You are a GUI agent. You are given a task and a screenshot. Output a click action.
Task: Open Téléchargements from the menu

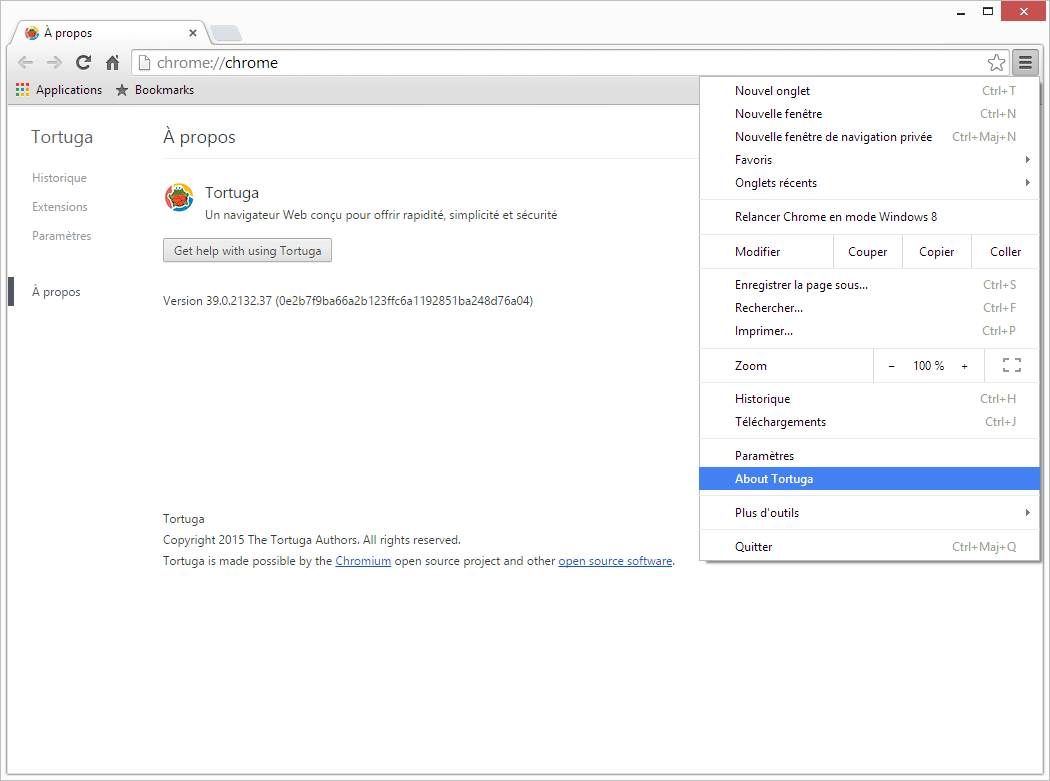click(869, 422)
